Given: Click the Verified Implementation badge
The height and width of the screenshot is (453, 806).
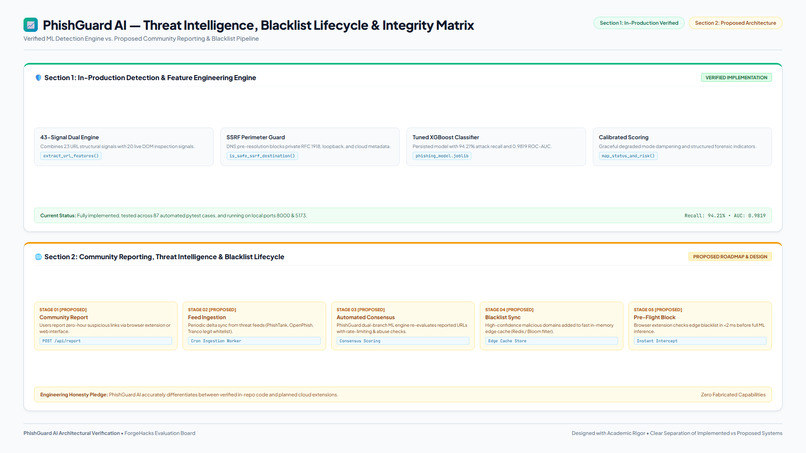Looking at the screenshot, I should [x=736, y=78].
